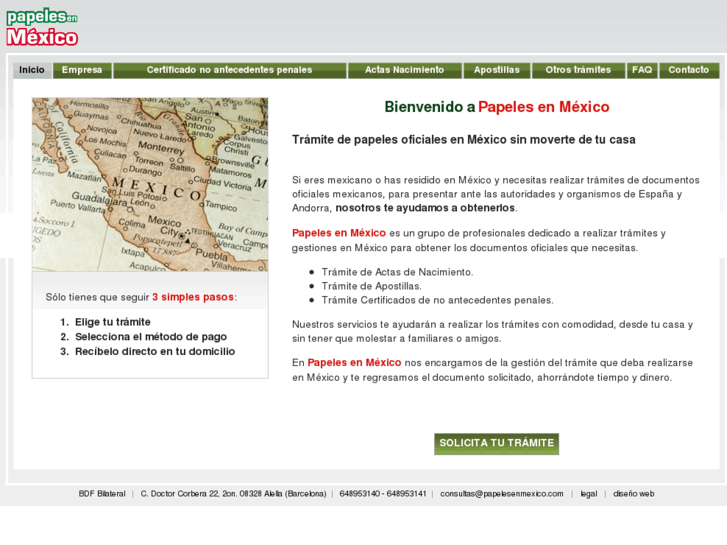Switch to the Apostillas tab
The width and height of the screenshot is (727, 545).
tap(496, 70)
